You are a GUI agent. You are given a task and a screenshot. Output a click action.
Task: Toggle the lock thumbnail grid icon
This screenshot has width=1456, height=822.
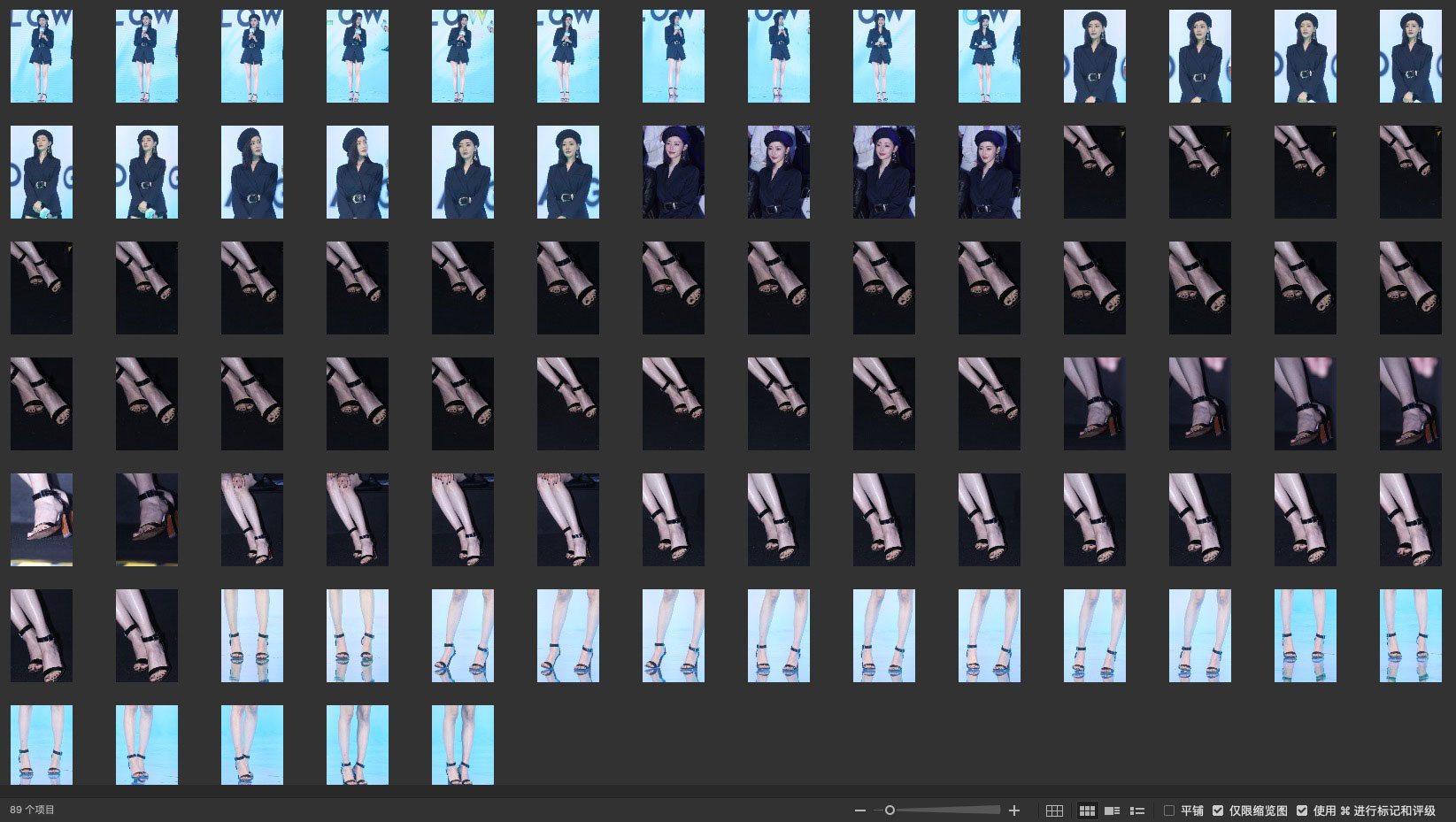(x=1054, y=810)
